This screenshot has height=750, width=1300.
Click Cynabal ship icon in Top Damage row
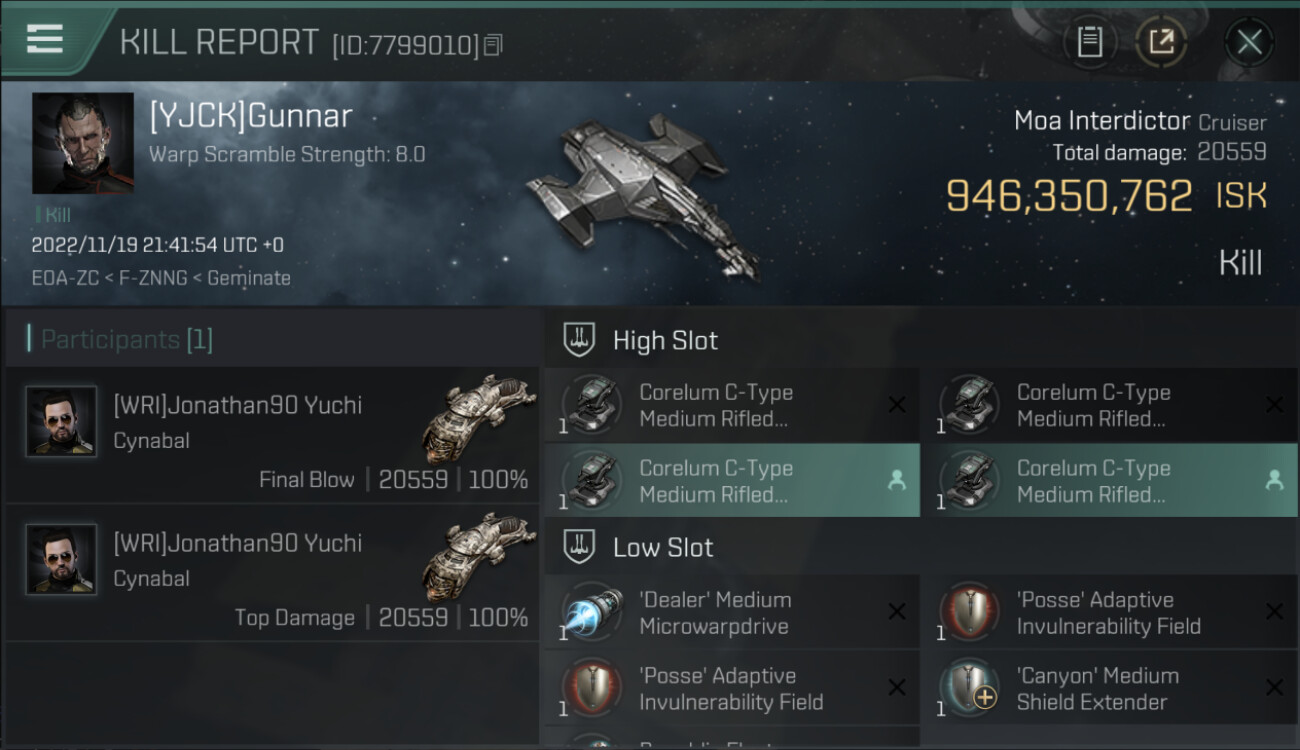(x=478, y=556)
